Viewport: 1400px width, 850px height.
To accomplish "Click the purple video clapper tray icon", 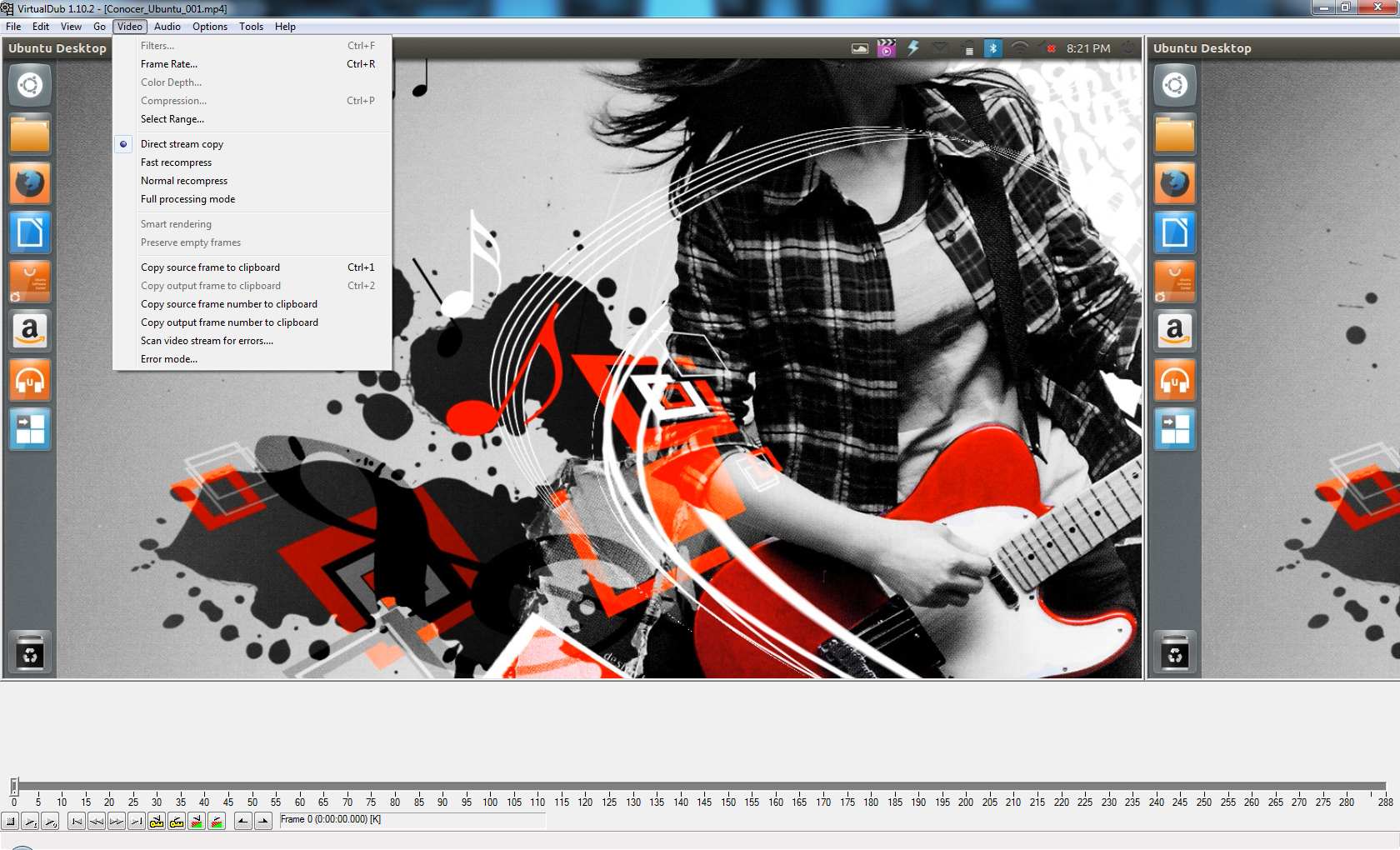I will (x=887, y=48).
